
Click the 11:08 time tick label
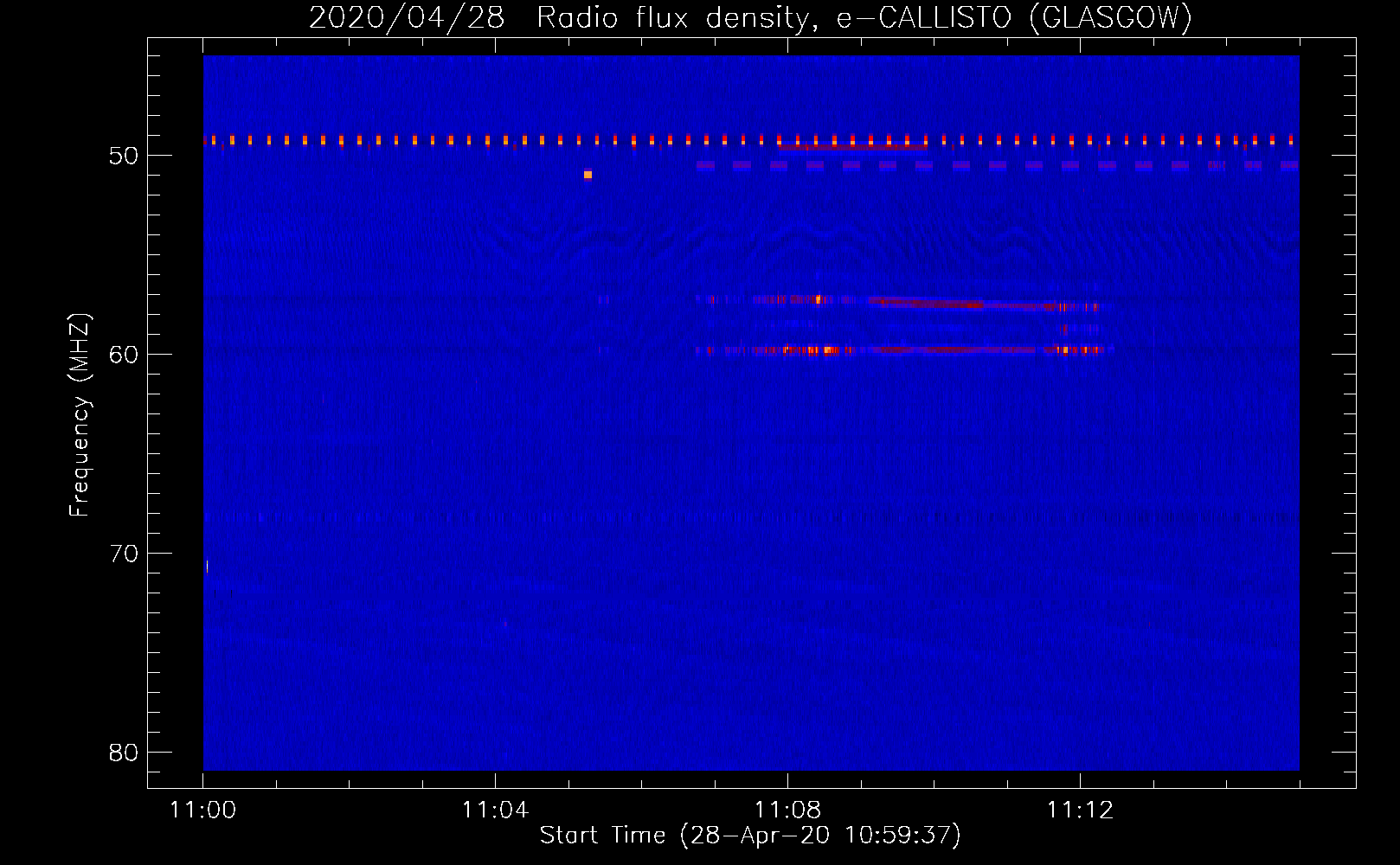coord(787,811)
